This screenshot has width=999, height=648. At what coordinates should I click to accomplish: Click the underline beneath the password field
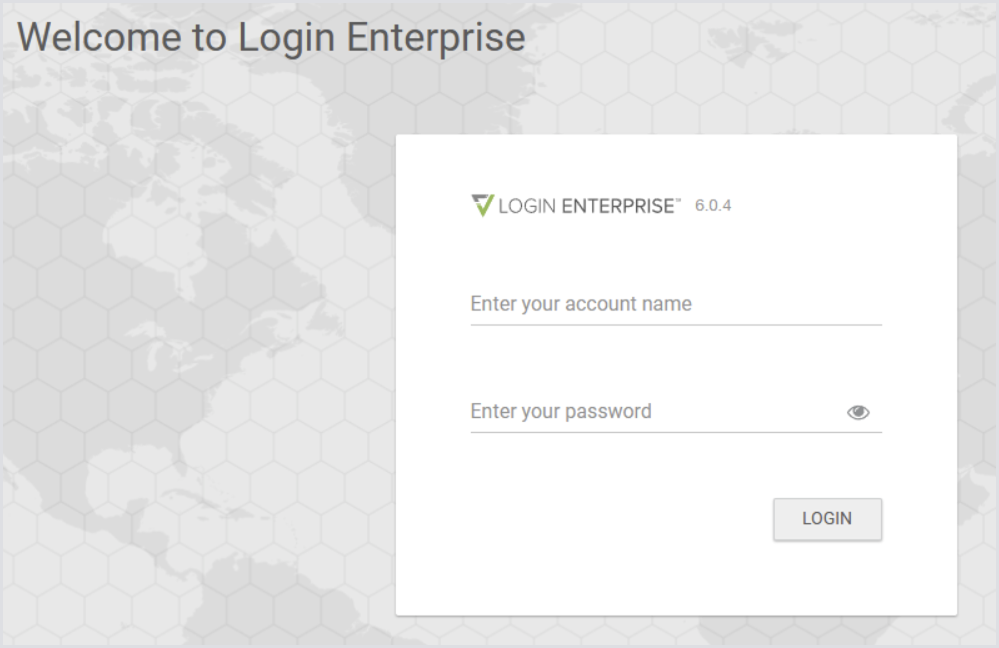[x=676, y=433]
